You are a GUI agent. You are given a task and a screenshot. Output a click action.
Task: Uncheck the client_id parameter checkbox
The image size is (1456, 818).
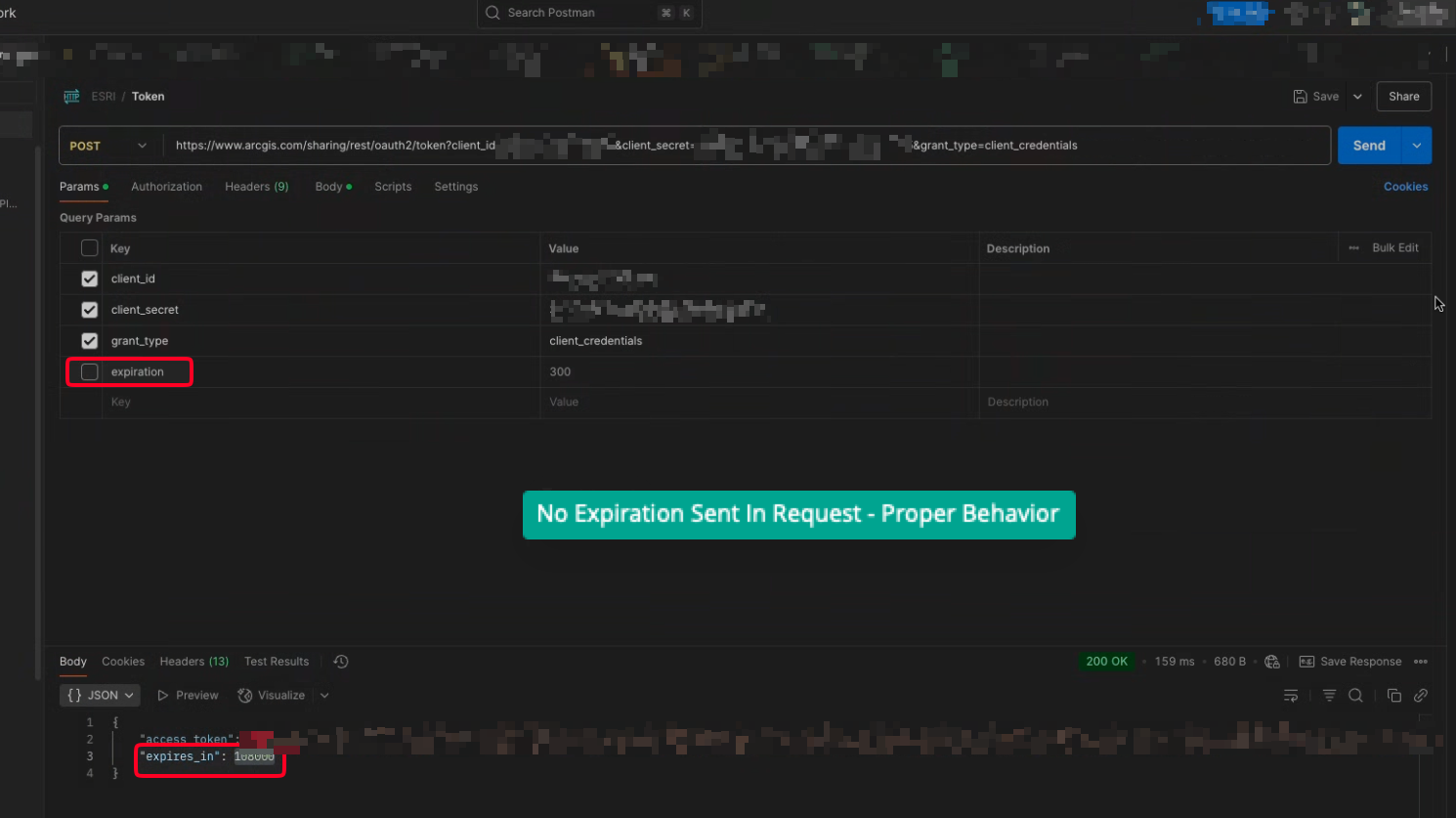click(x=90, y=279)
